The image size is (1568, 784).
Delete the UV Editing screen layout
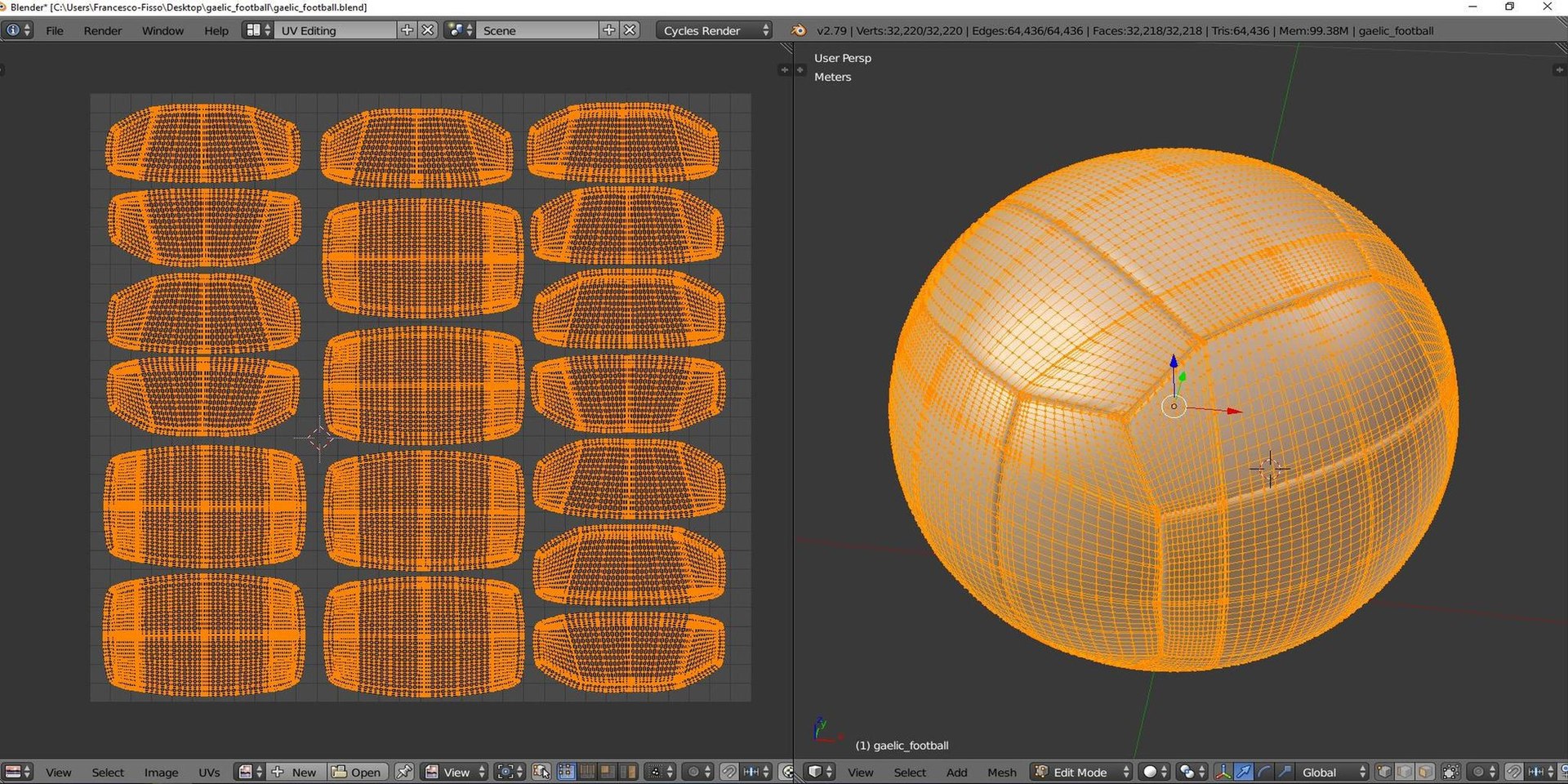(428, 30)
